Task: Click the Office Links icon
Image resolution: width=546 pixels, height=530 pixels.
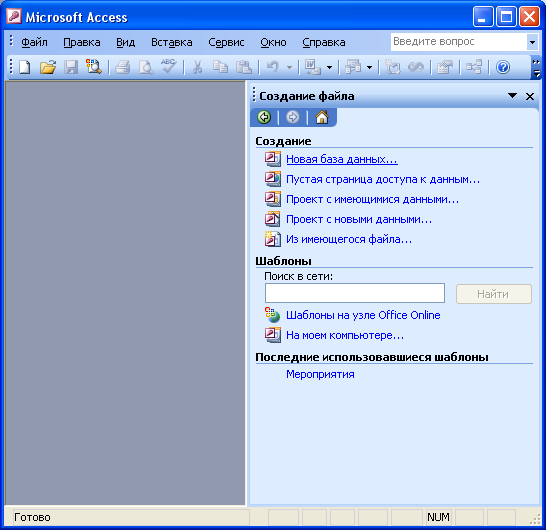Action: [312, 67]
